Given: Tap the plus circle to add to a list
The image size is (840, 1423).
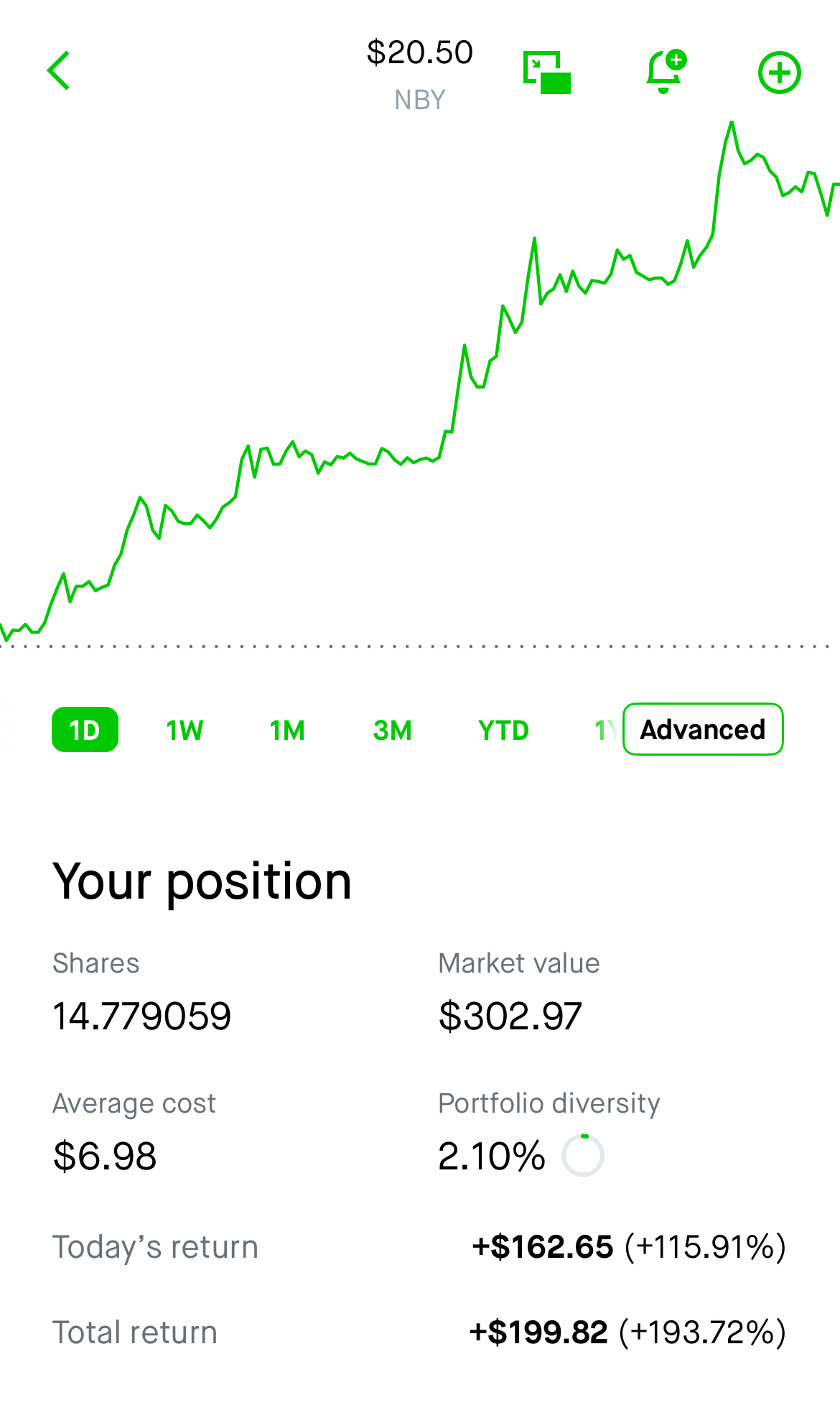Looking at the screenshot, I should (x=780, y=73).
